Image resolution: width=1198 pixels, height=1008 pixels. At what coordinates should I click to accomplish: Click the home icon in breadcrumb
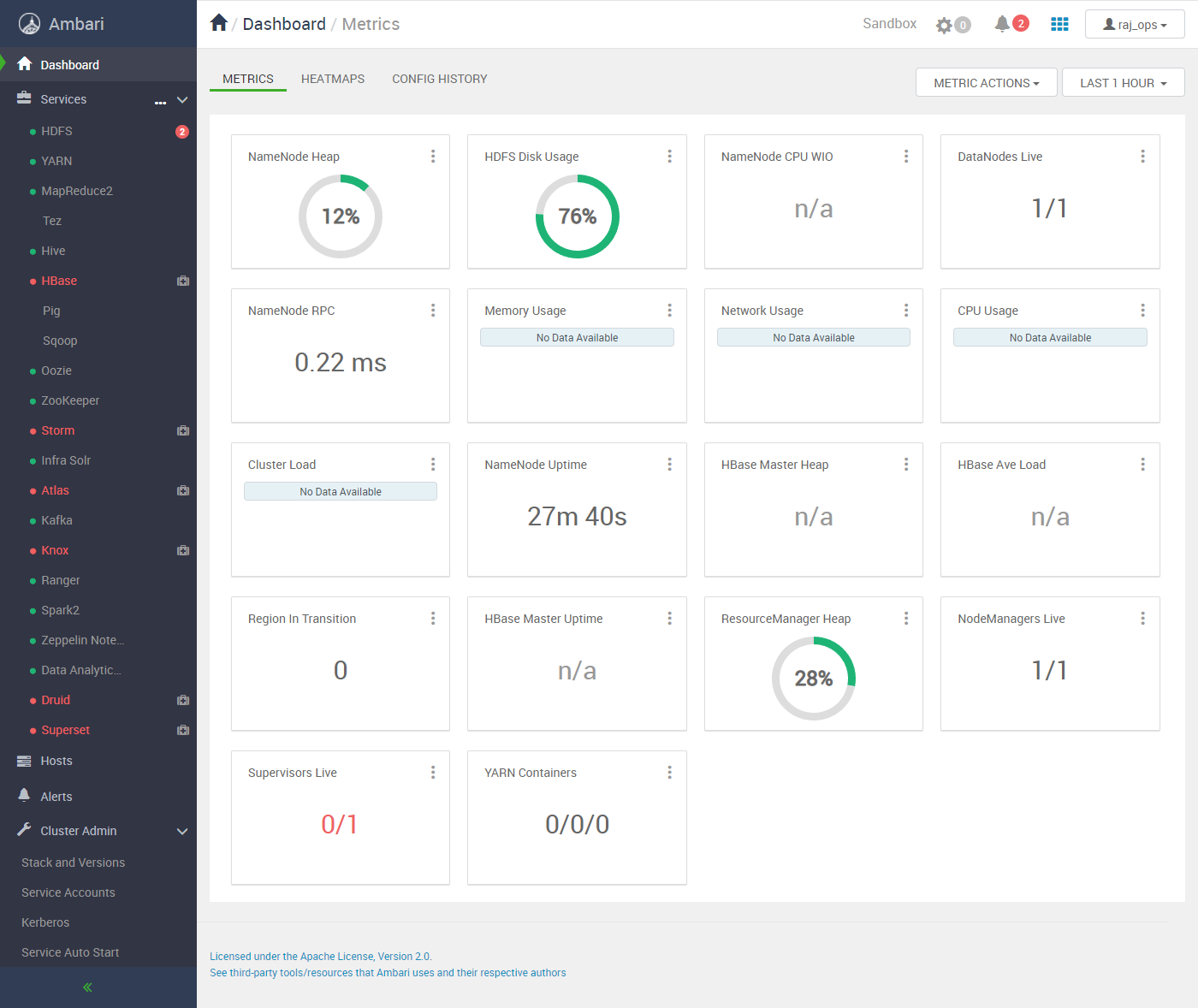pyautogui.click(x=219, y=23)
